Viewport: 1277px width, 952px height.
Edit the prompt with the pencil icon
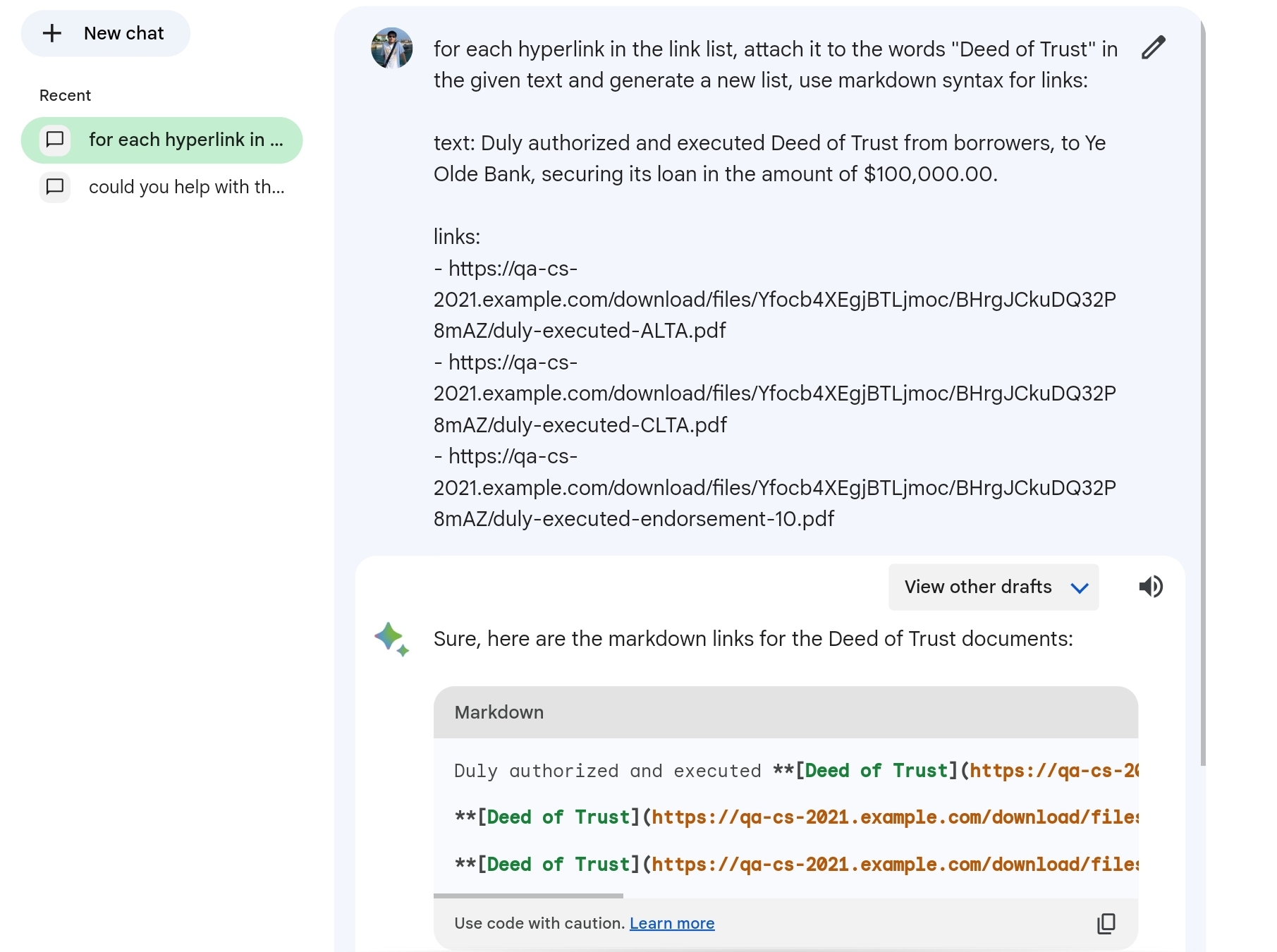click(x=1154, y=47)
